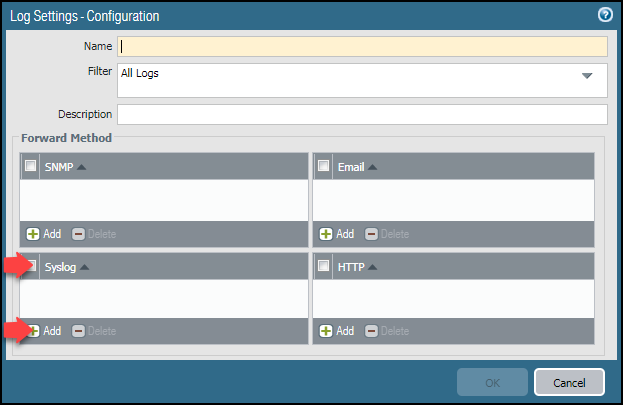Click the OK button
Screen dimensions: 623x405
point(492,382)
